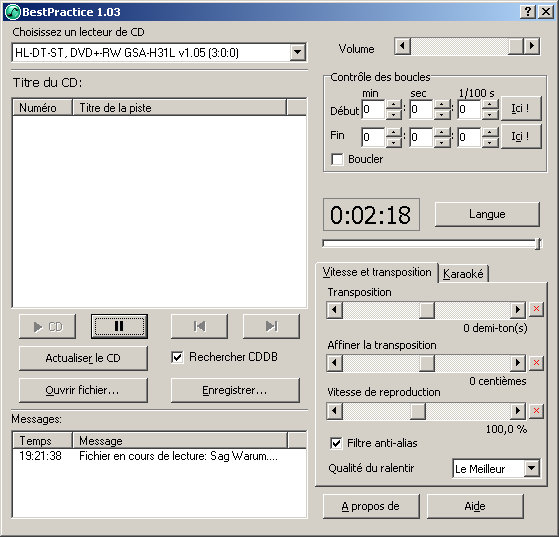
Task: Click the Fin sec input field
Action: pyautogui.click(x=421, y=137)
